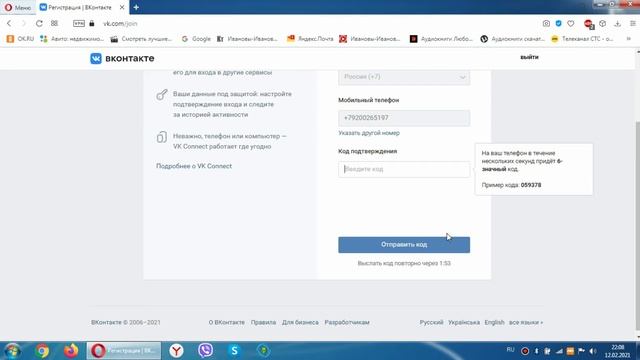Screen dimensions: 640x360
Task: Click Указать другой номер link
Action: (x=369, y=133)
